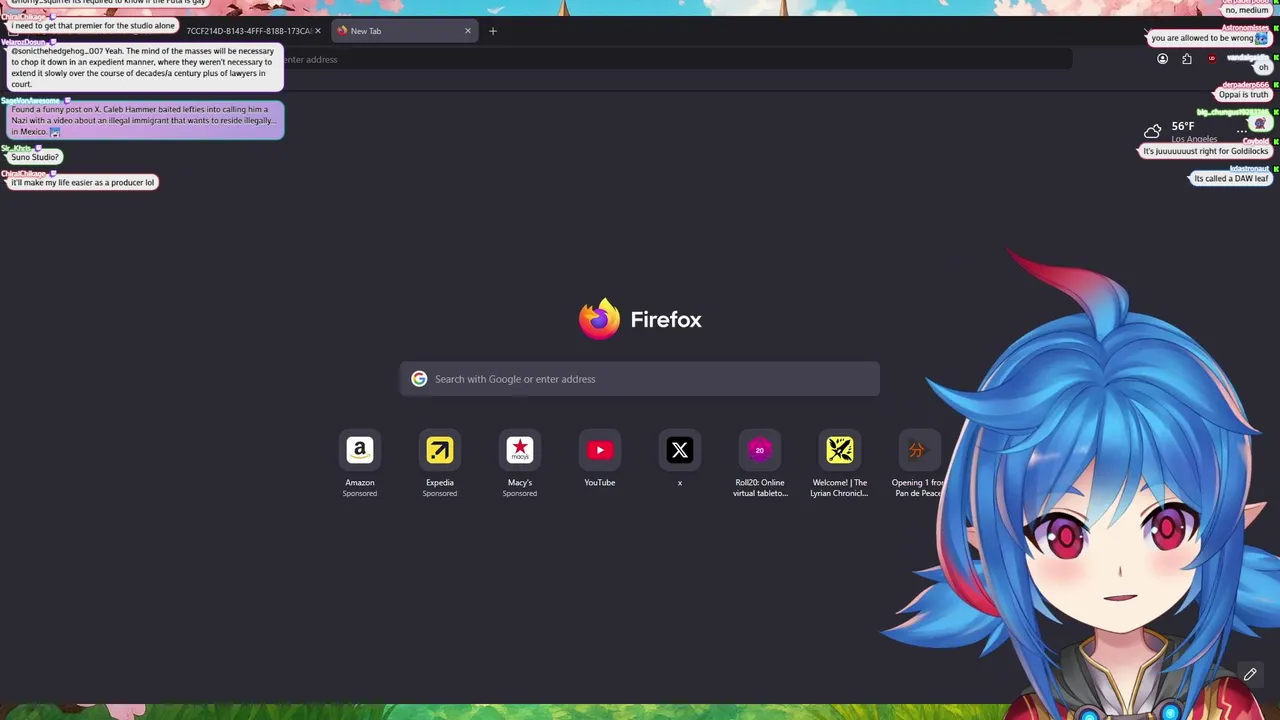The height and width of the screenshot is (720, 1280).
Task: Click the 'Oppai is truth' chat message
Action: (1243, 95)
